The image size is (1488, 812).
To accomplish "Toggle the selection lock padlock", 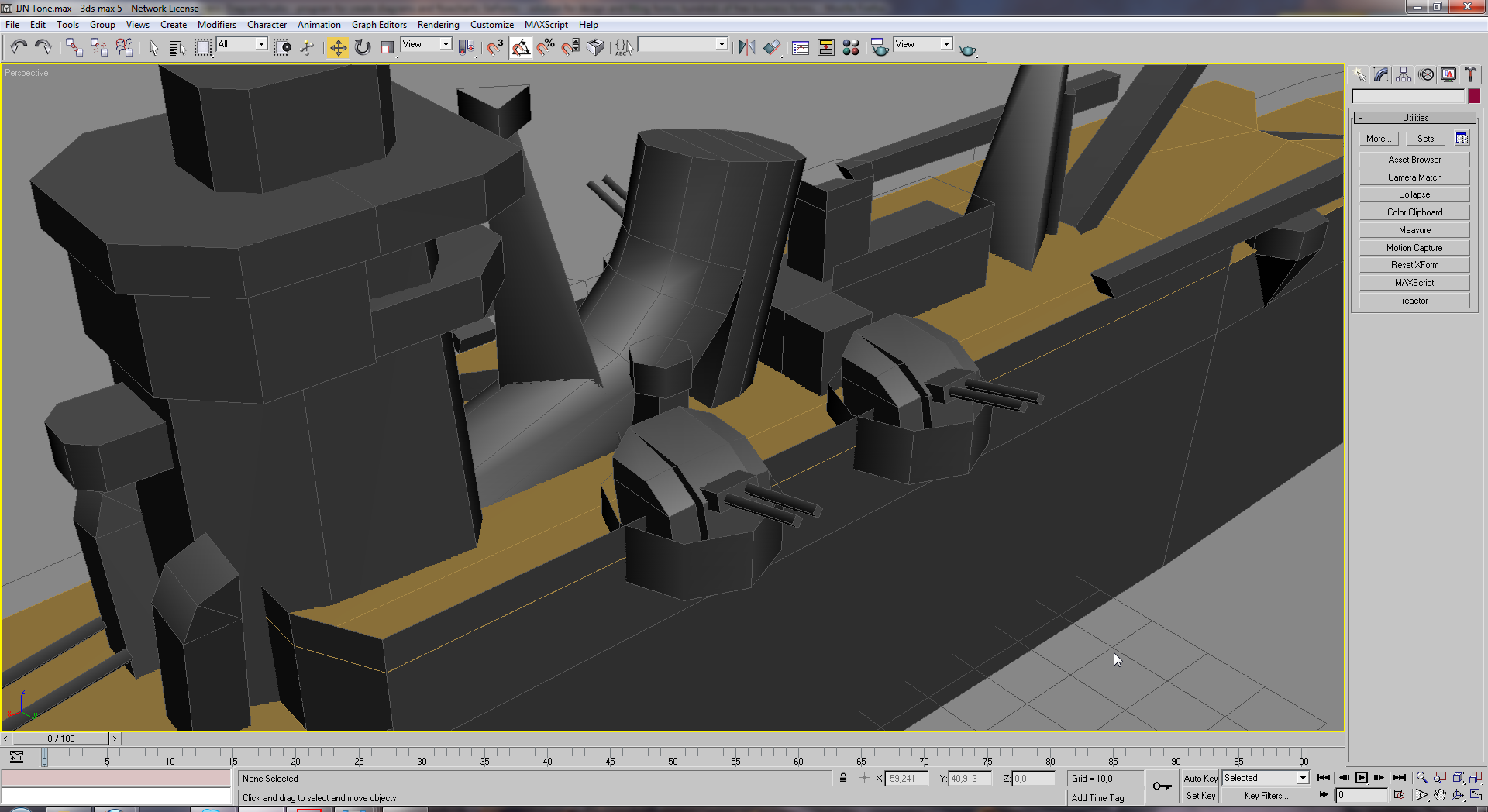I will (x=843, y=778).
